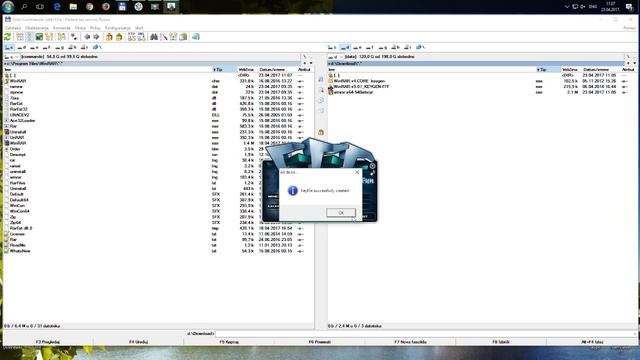This screenshot has width=640, height=360.
Task: Open left panel directory history arrow
Action: [311, 63]
